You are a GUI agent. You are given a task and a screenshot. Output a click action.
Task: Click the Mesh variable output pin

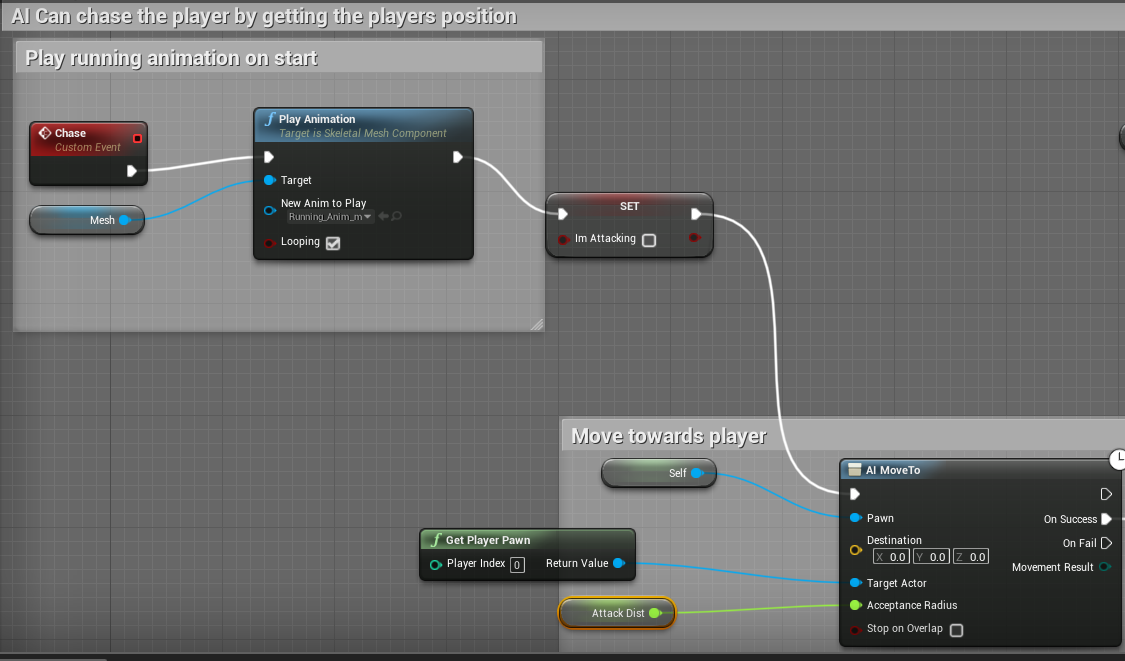click(125, 220)
